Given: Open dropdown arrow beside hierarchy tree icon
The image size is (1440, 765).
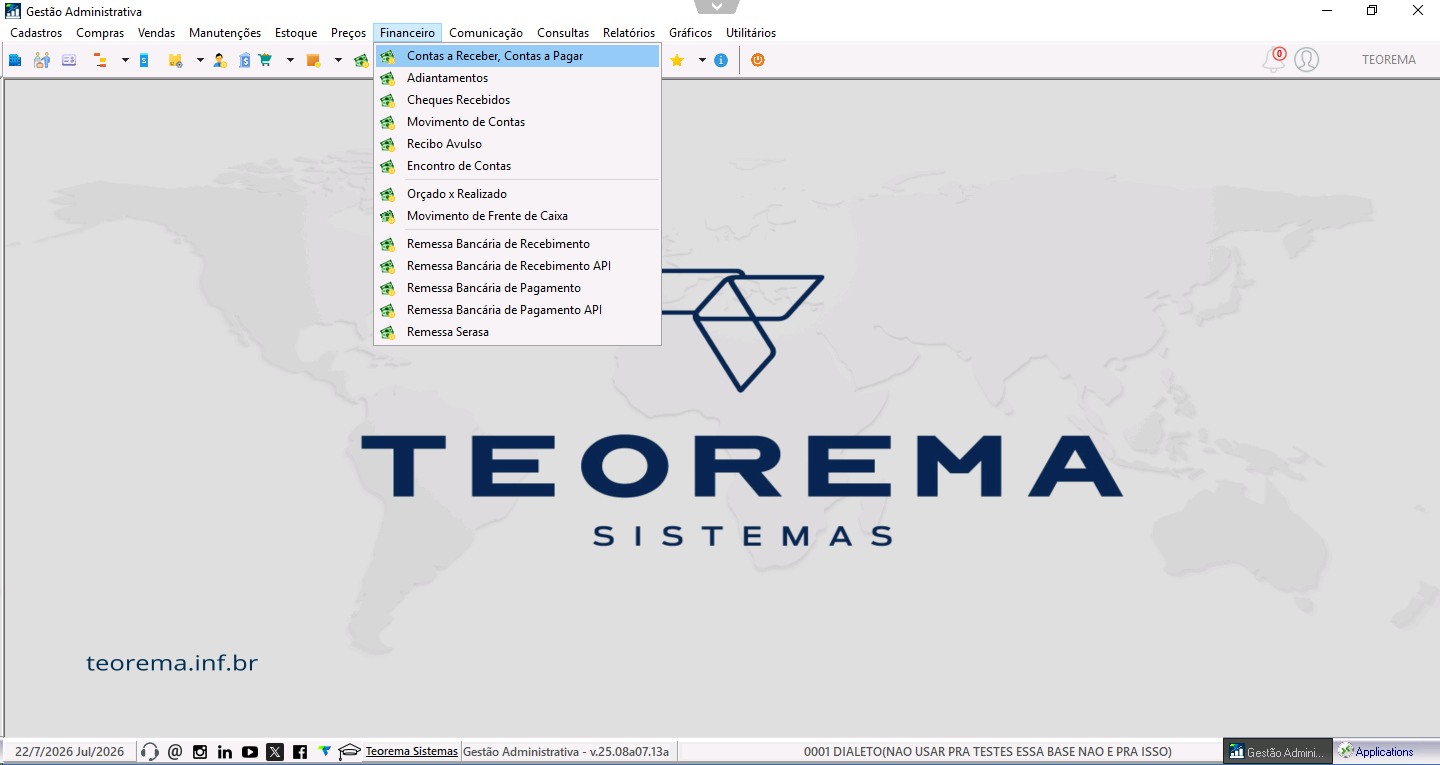Looking at the screenshot, I should click(x=125, y=60).
